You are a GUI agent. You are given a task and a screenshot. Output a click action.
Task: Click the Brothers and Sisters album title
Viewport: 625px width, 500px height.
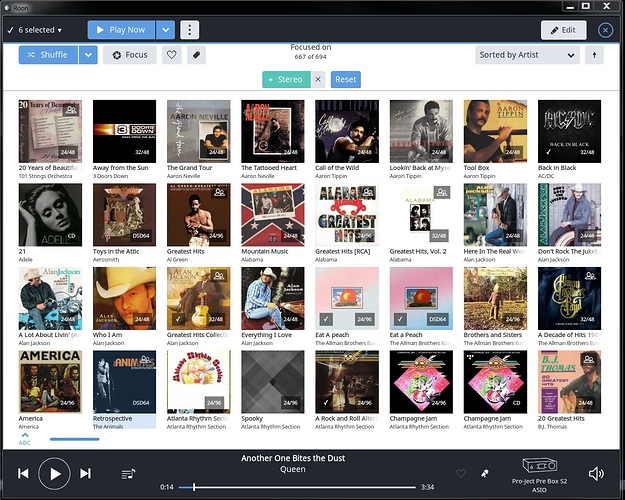pos(493,335)
